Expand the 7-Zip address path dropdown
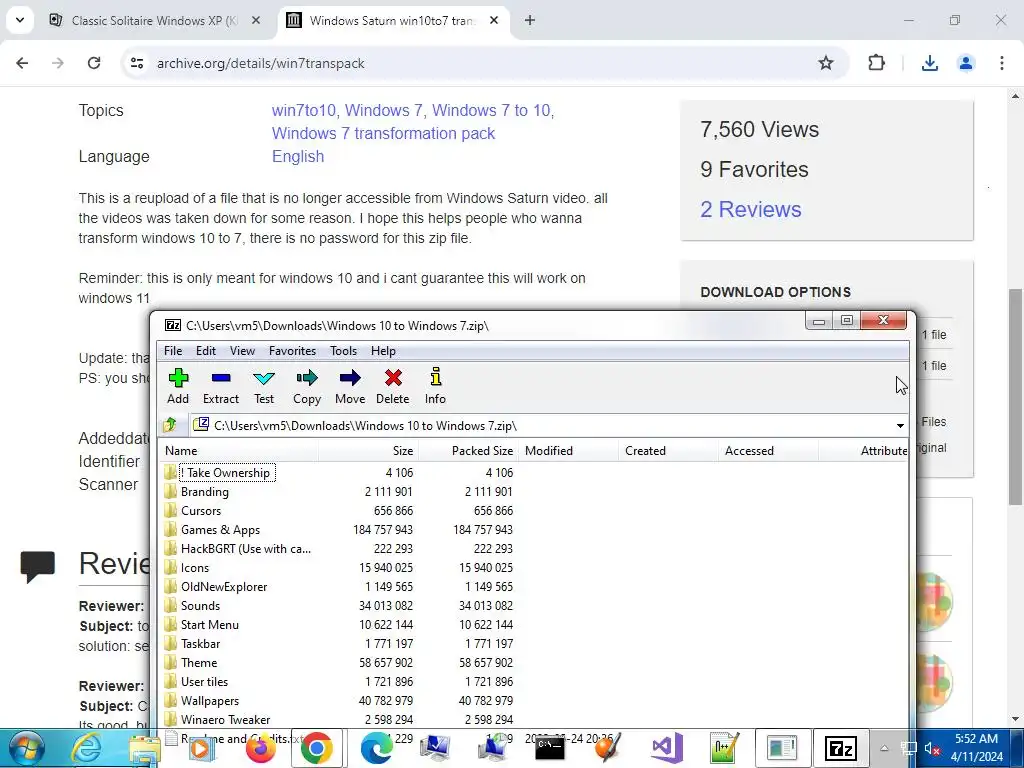1024x768 pixels. point(900,426)
